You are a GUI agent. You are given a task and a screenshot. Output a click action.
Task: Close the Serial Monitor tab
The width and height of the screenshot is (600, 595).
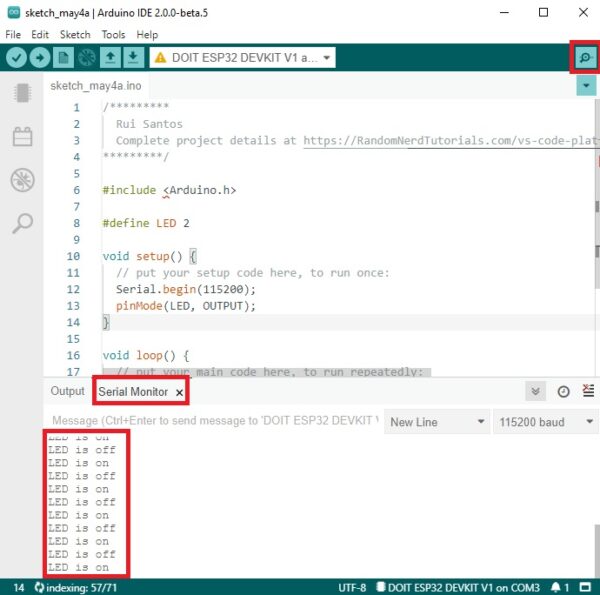180,393
